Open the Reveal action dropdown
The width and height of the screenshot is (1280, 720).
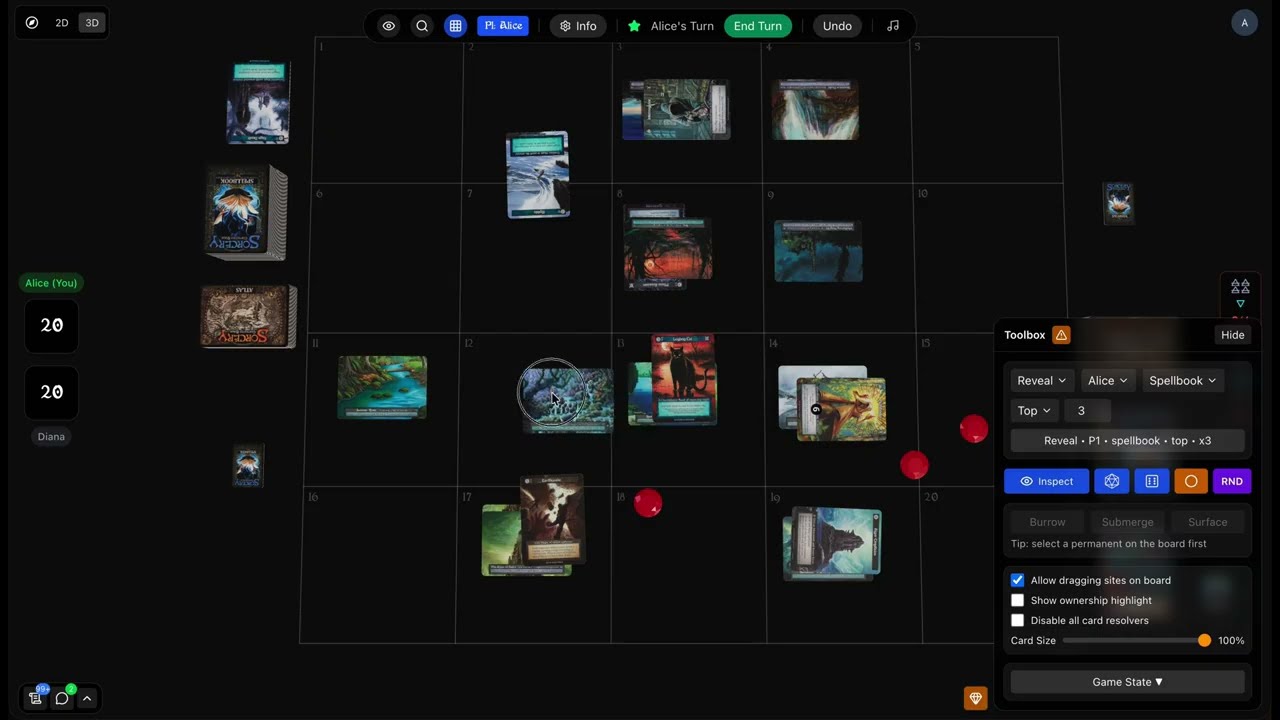tap(1042, 380)
